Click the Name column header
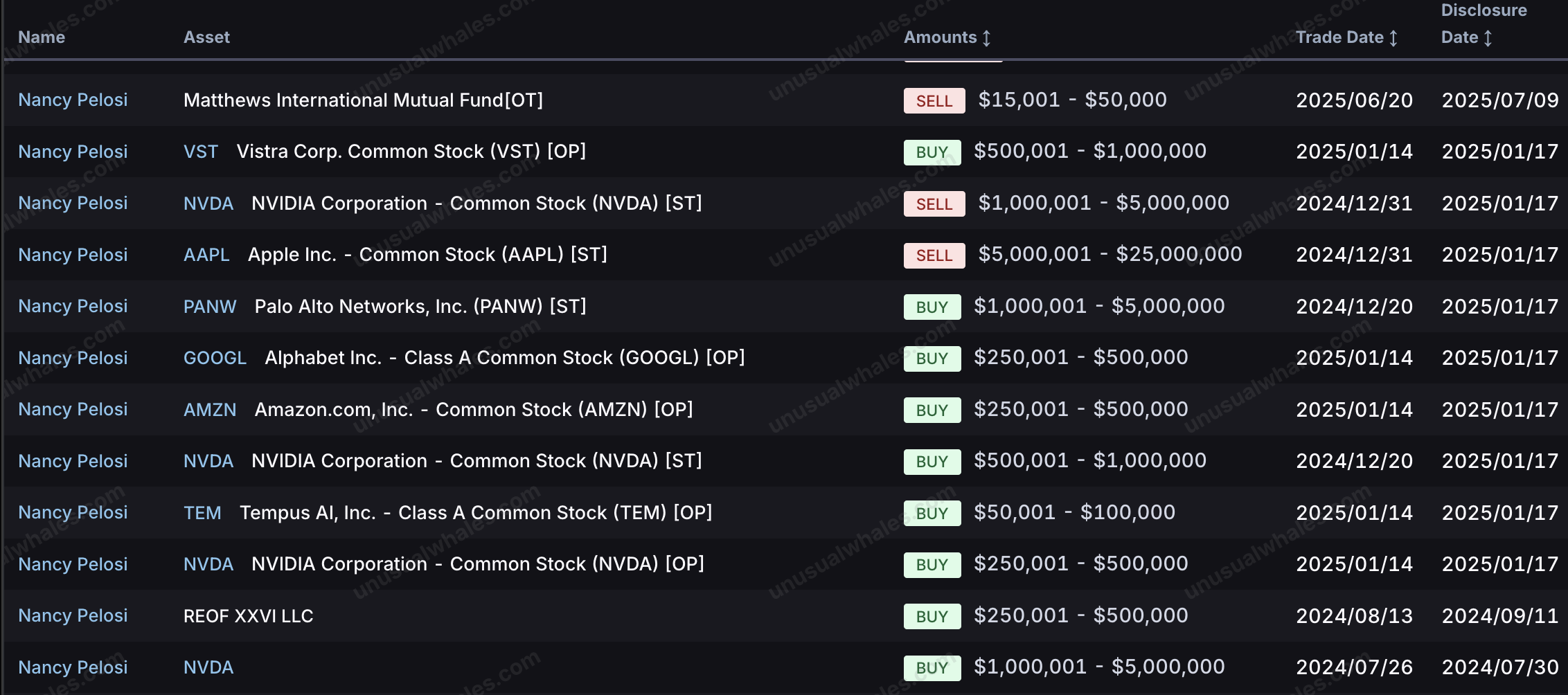 coord(42,37)
